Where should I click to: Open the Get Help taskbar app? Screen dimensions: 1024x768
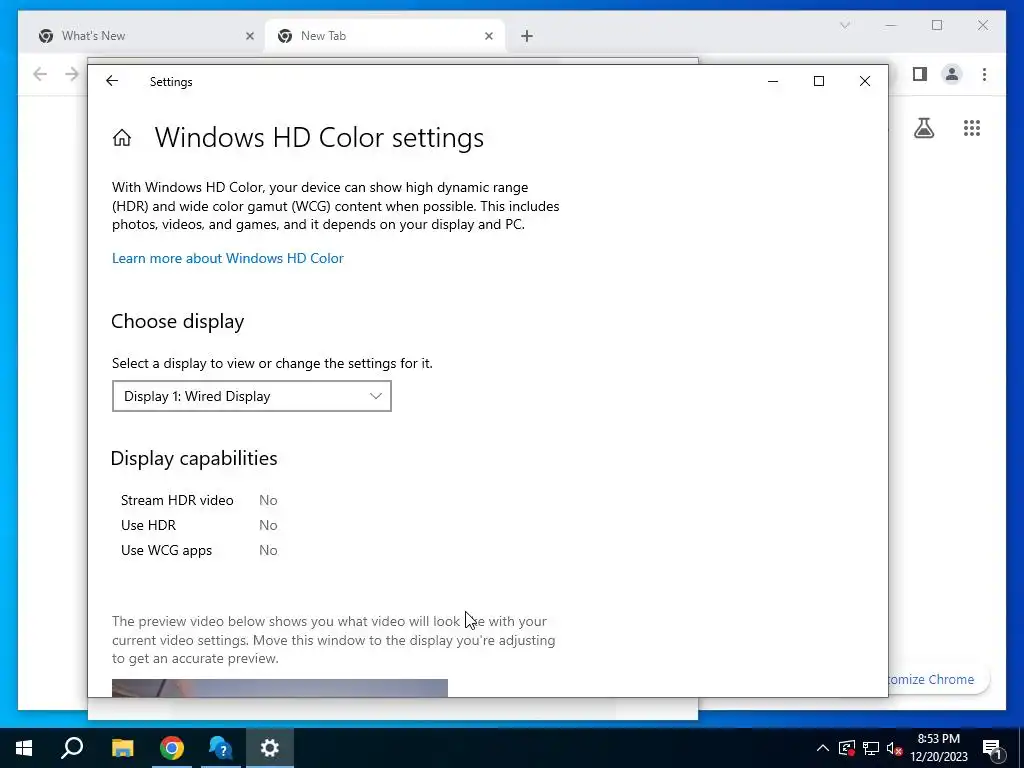click(x=221, y=748)
